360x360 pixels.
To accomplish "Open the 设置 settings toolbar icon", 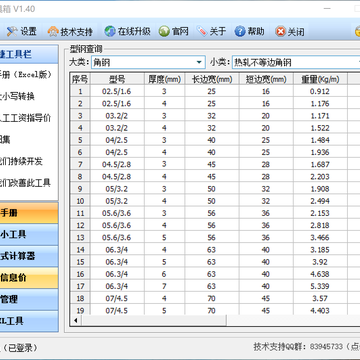I will pyautogui.click(x=12, y=32).
